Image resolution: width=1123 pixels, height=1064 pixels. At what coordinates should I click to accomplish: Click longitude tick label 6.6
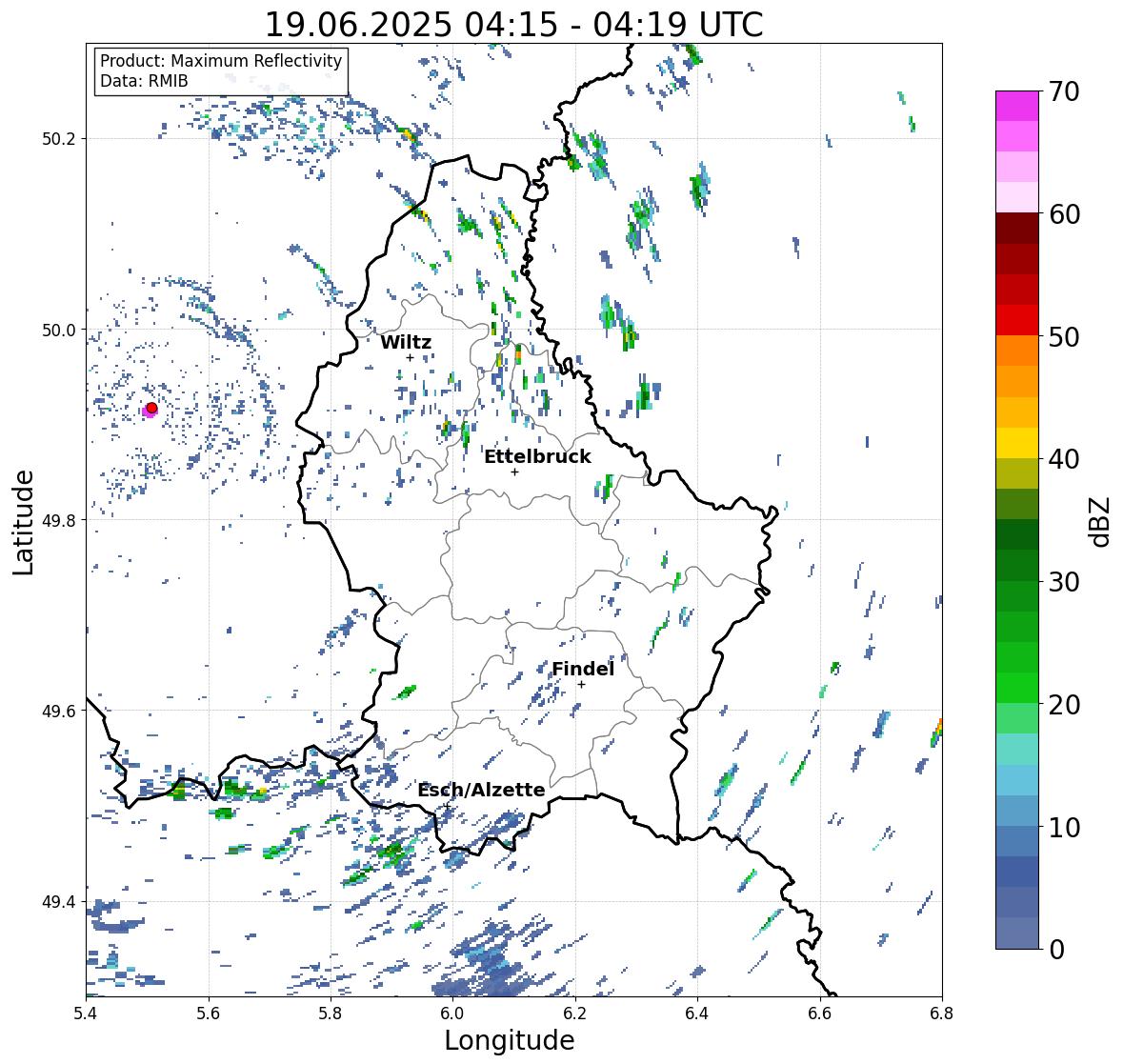coord(819,1013)
